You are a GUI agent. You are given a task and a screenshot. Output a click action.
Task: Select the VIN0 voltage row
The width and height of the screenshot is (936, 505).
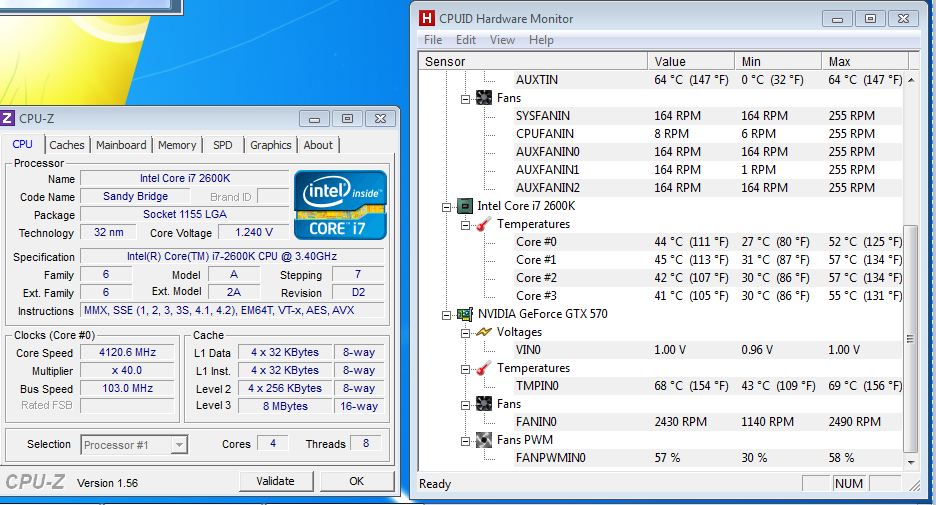click(x=707, y=350)
